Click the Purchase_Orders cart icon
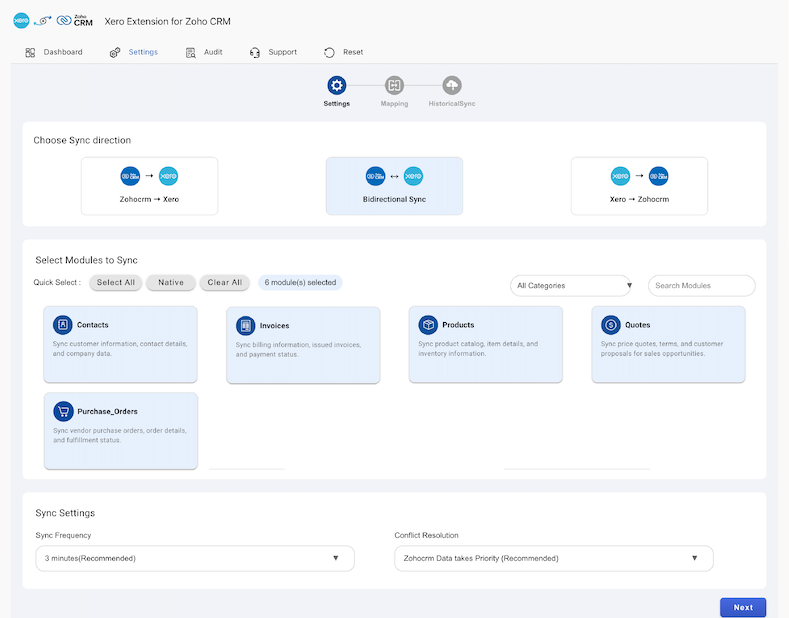 click(63, 411)
